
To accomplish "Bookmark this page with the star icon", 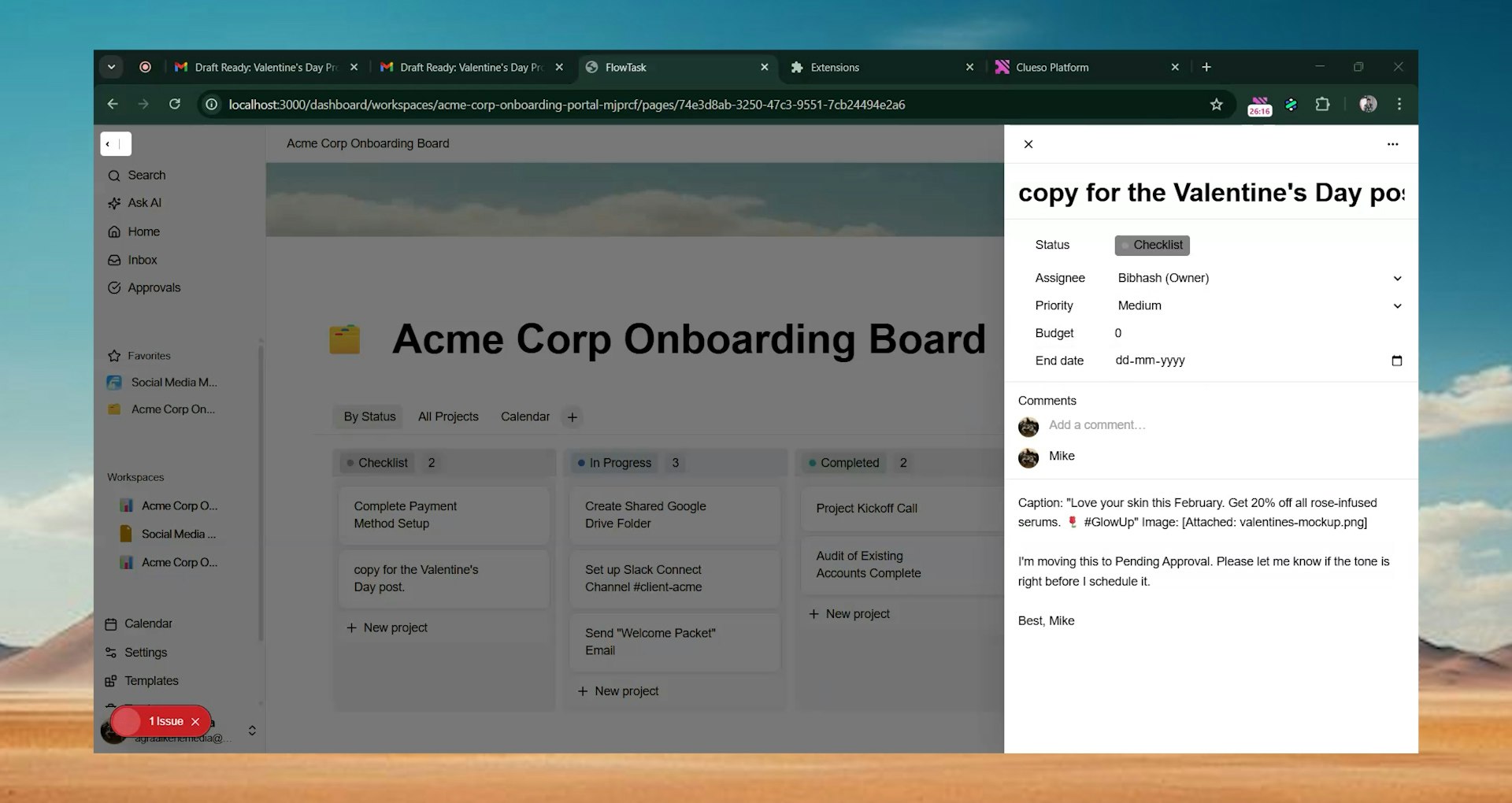I will (1216, 105).
